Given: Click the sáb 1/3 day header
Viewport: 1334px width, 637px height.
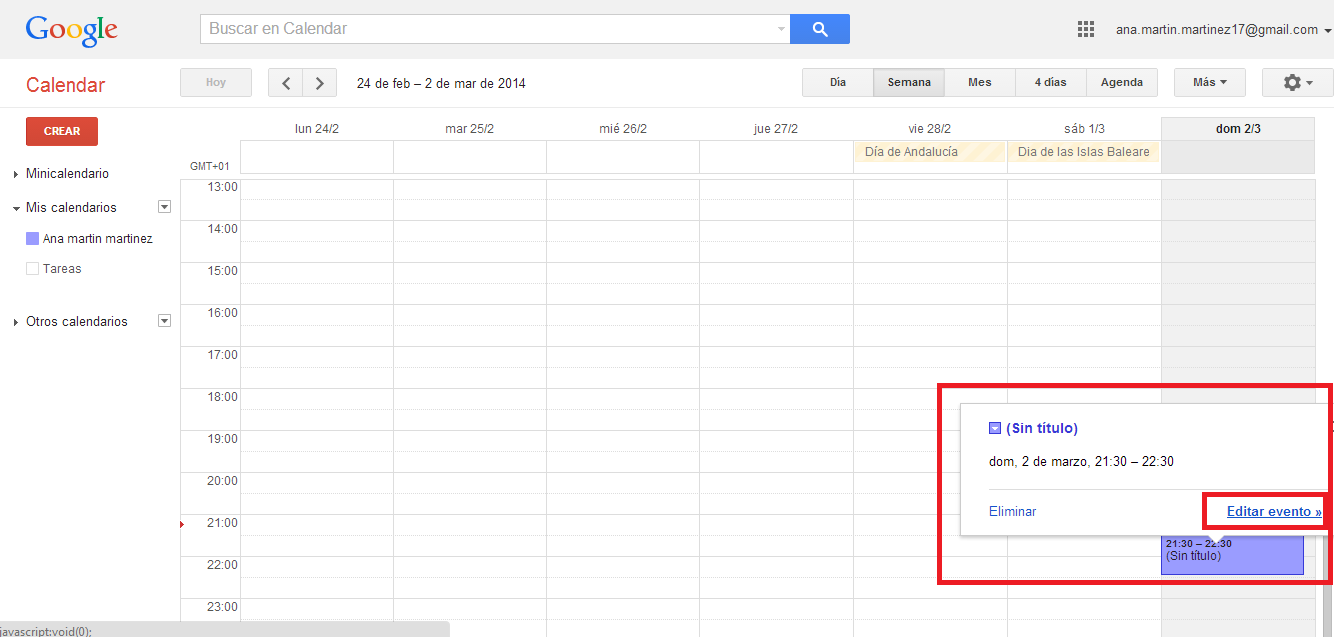Looking at the screenshot, I should coord(1084,129).
